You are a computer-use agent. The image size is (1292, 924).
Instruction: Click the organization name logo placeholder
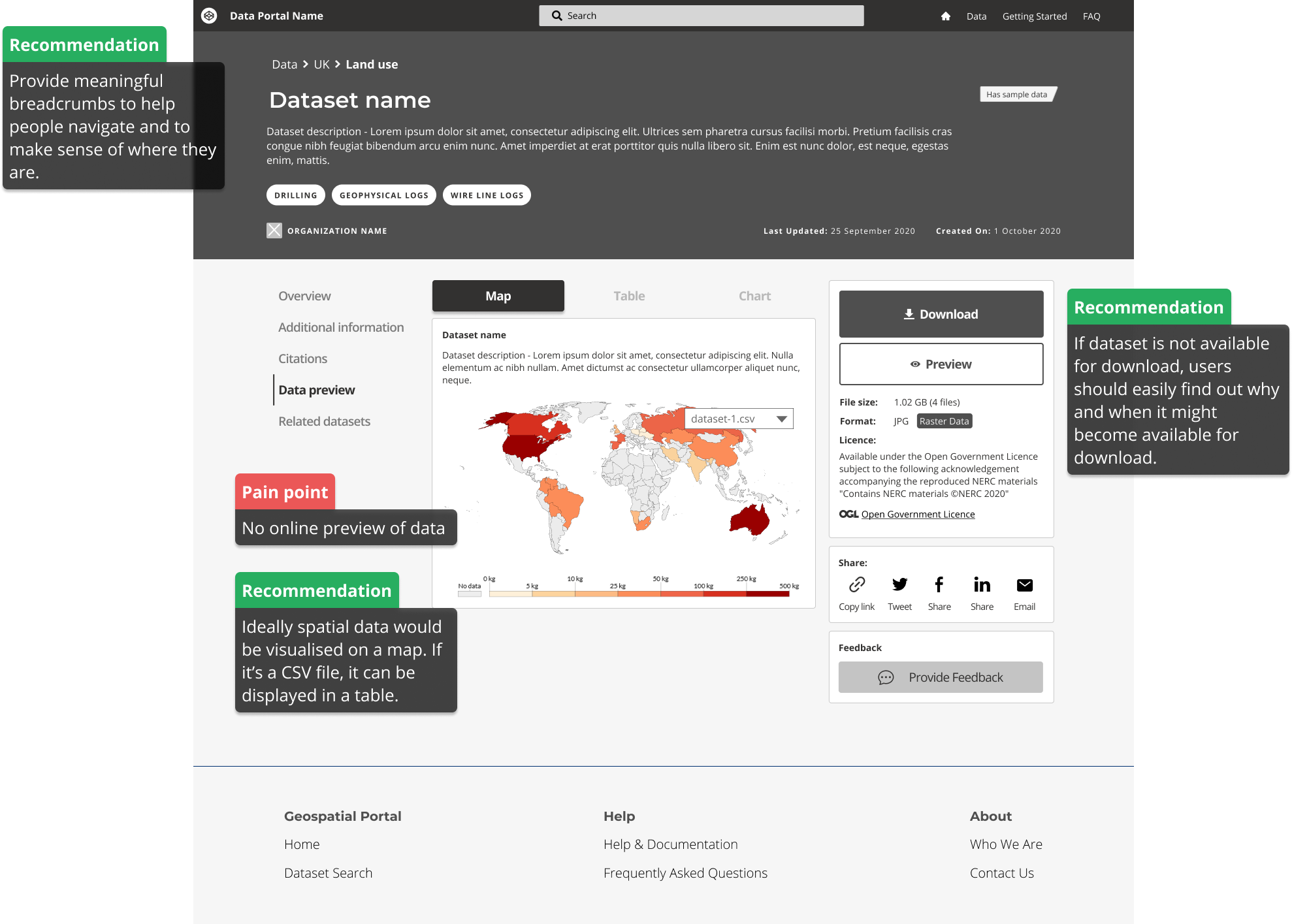tap(274, 231)
